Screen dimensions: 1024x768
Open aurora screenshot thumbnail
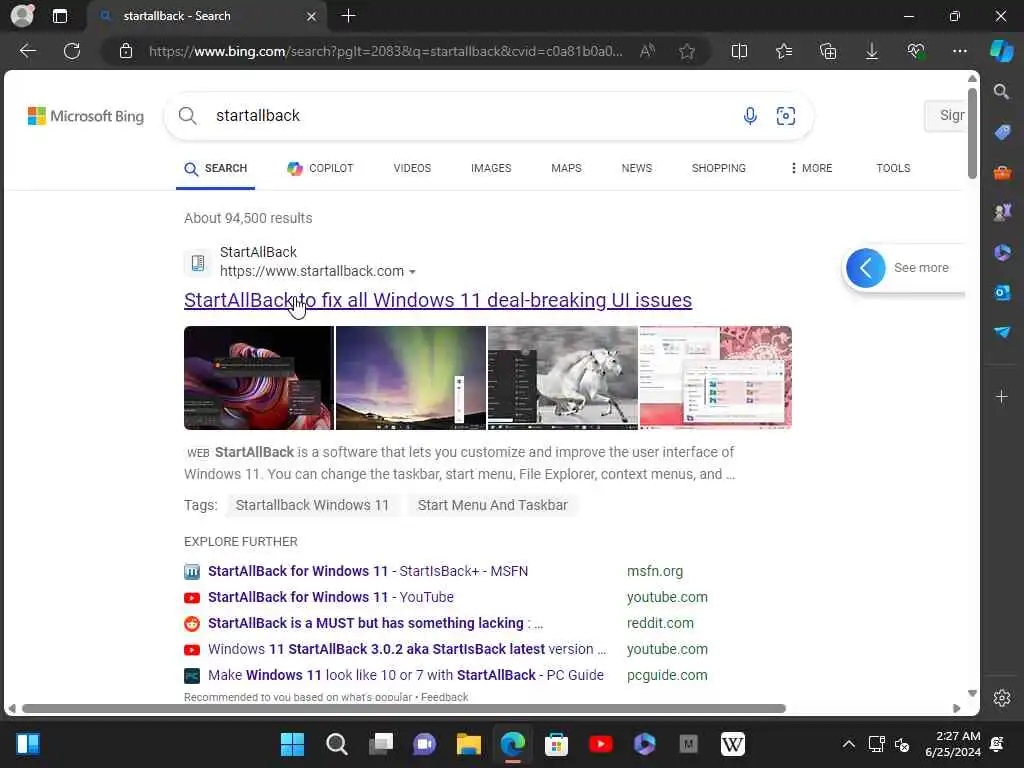[x=411, y=377]
